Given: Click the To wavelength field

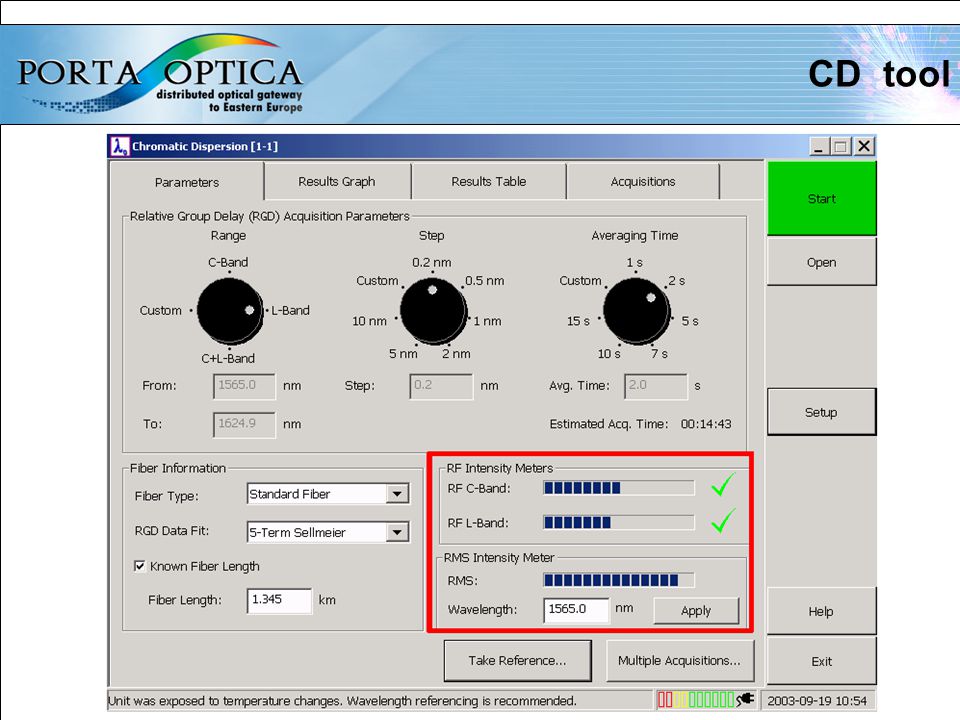Looking at the screenshot, I should tap(244, 424).
